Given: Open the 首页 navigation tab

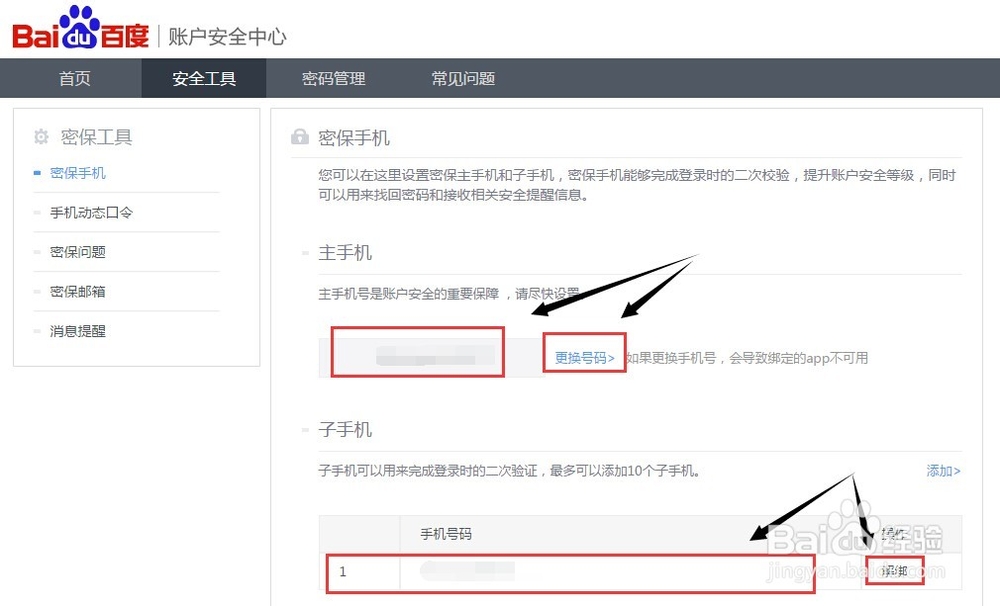Looking at the screenshot, I should pyautogui.click(x=75, y=79).
